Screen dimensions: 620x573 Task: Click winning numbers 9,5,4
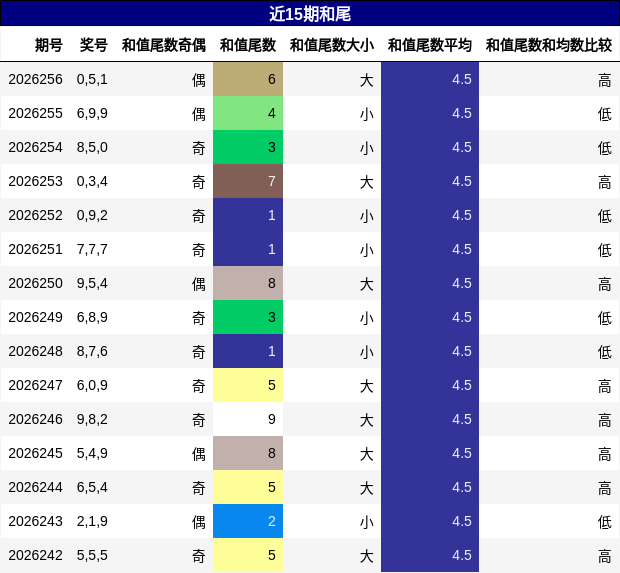point(92,283)
